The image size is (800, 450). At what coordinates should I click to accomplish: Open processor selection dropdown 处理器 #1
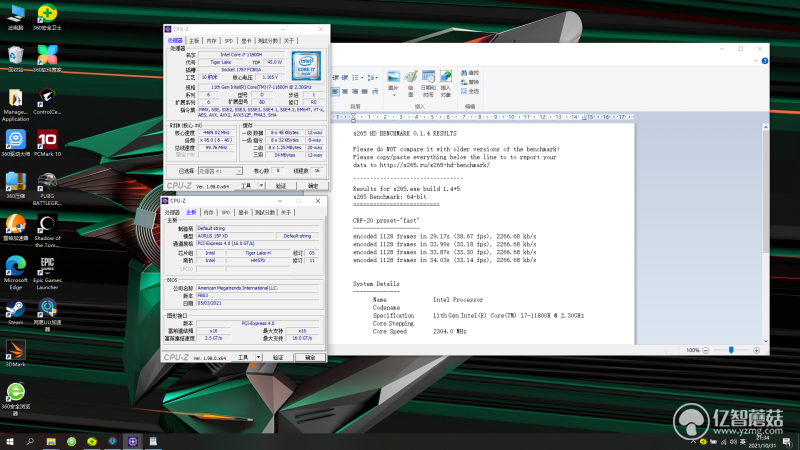click(220, 171)
